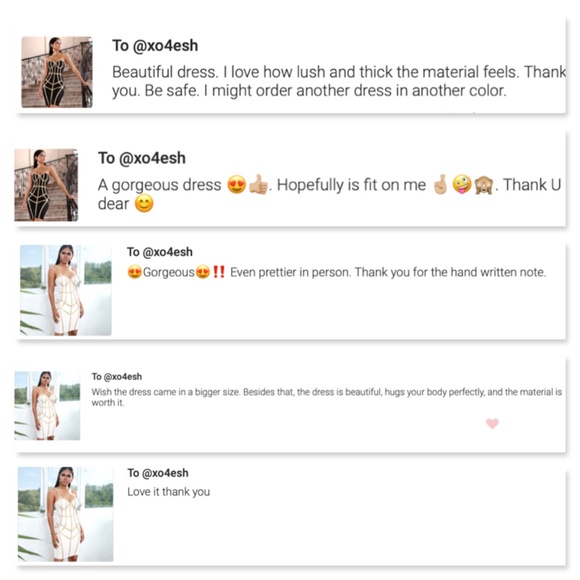Select the 'Love it thank you' review text
580x580 pixels.
click(169, 492)
